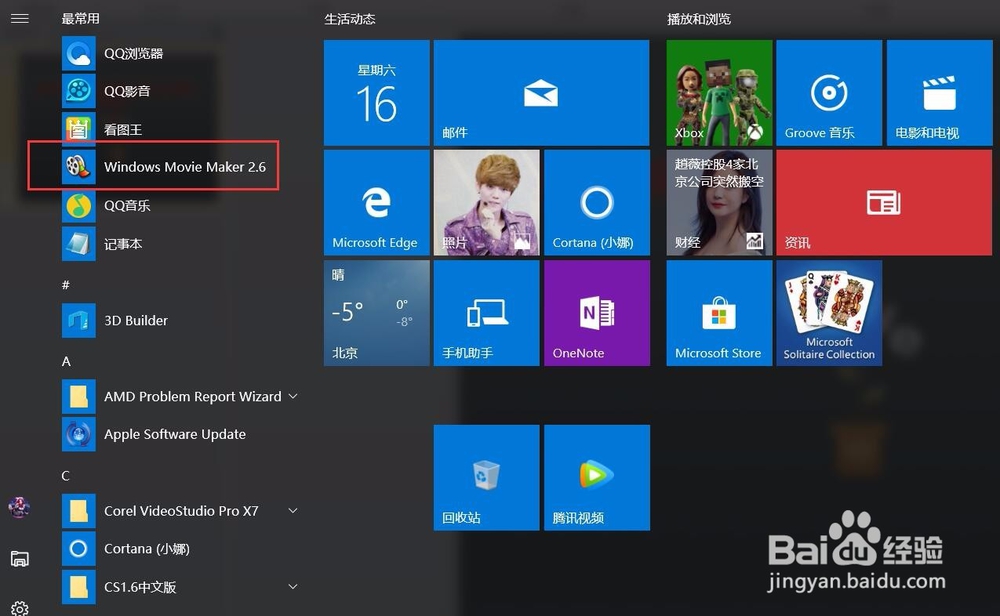Launch Microsoft Edge tile

click(376, 202)
